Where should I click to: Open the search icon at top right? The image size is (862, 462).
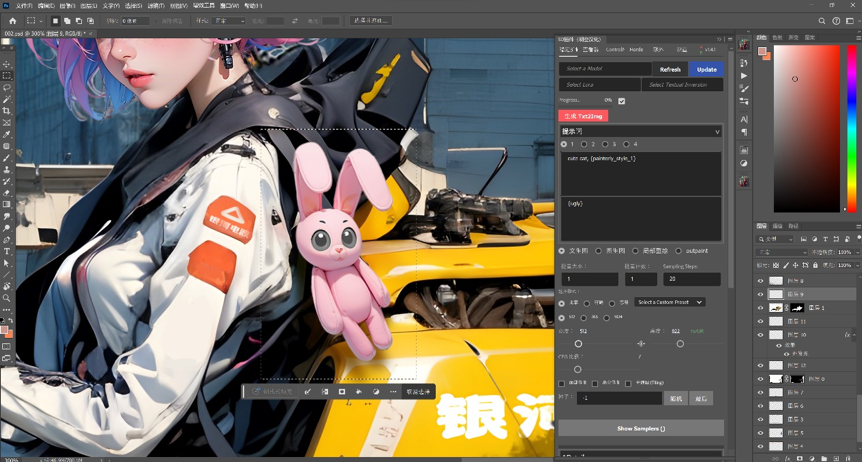(822, 21)
